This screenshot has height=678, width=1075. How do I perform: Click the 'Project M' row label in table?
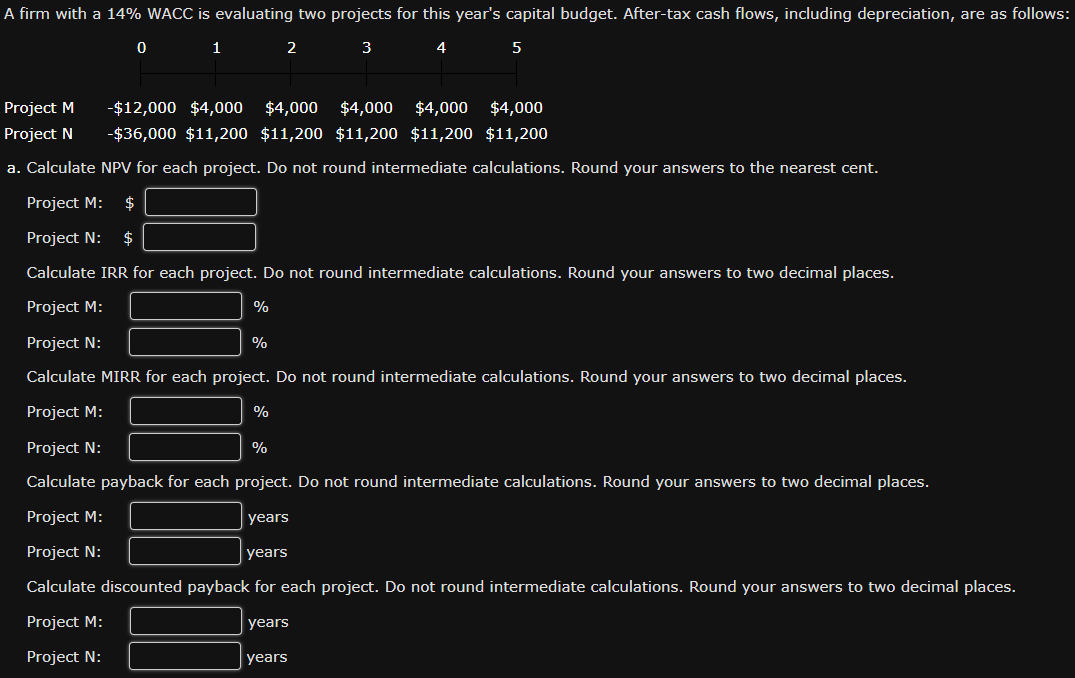[39, 108]
